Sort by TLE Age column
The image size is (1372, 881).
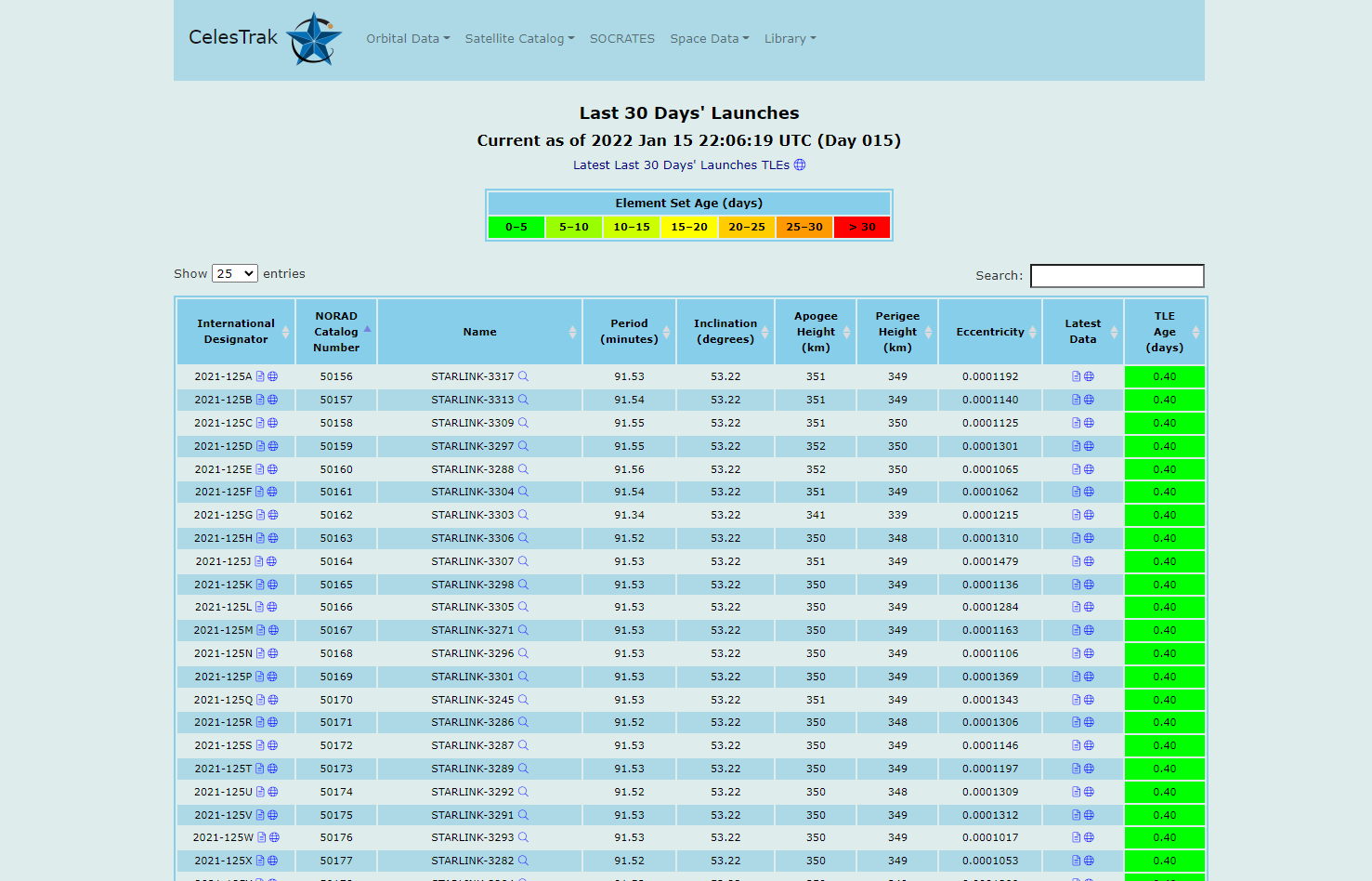(1165, 332)
